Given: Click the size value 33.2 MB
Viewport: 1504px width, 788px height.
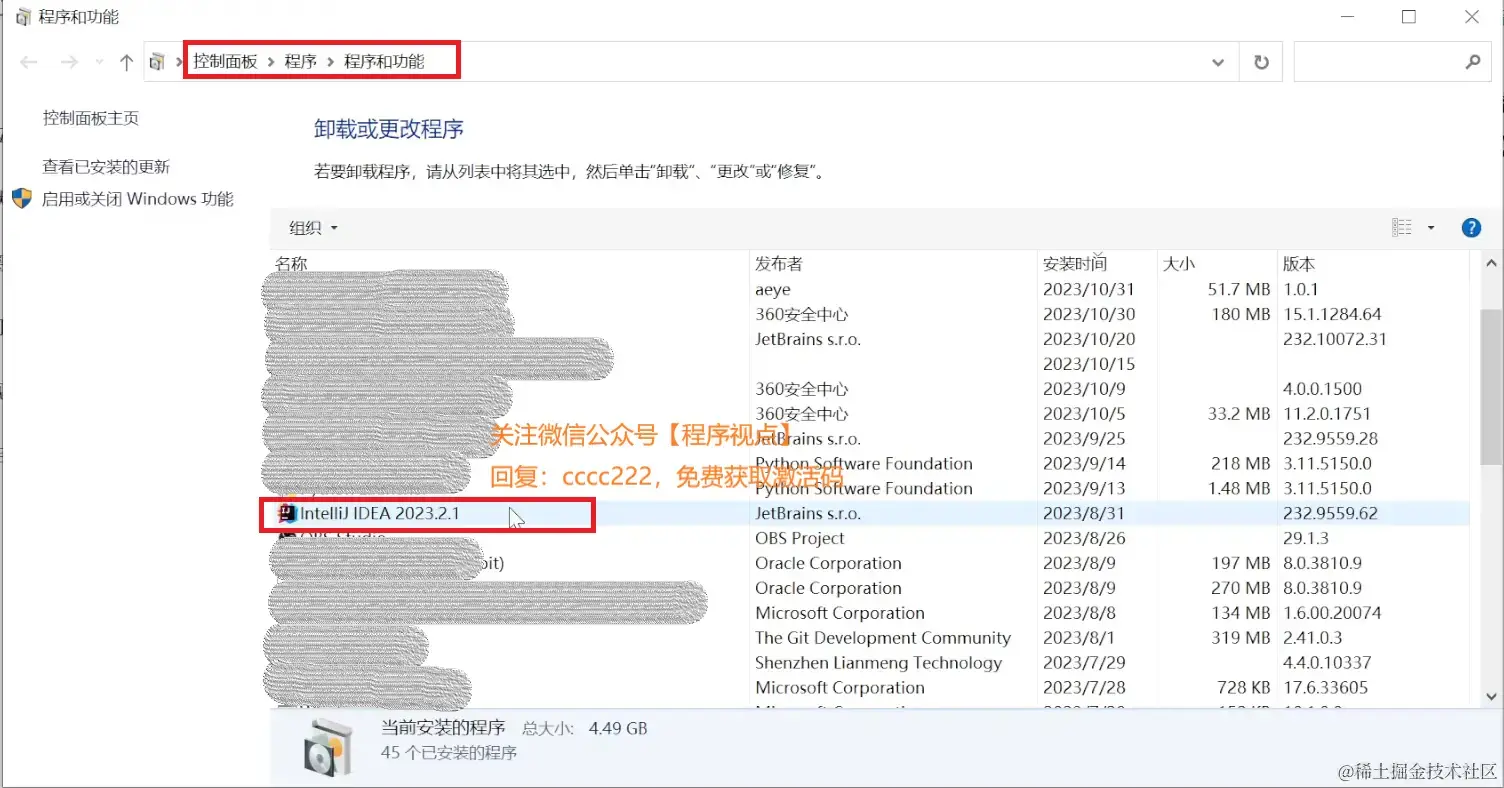Looking at the screenshot, I should (1238, 414).
